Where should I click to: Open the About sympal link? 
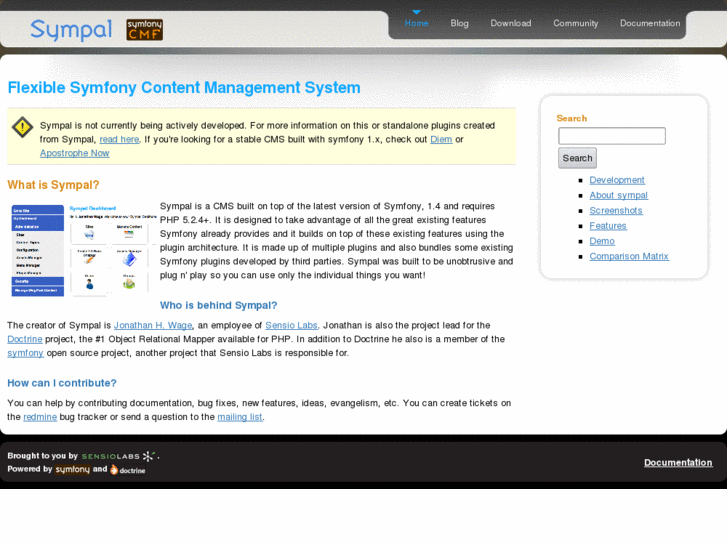[619, 195]
